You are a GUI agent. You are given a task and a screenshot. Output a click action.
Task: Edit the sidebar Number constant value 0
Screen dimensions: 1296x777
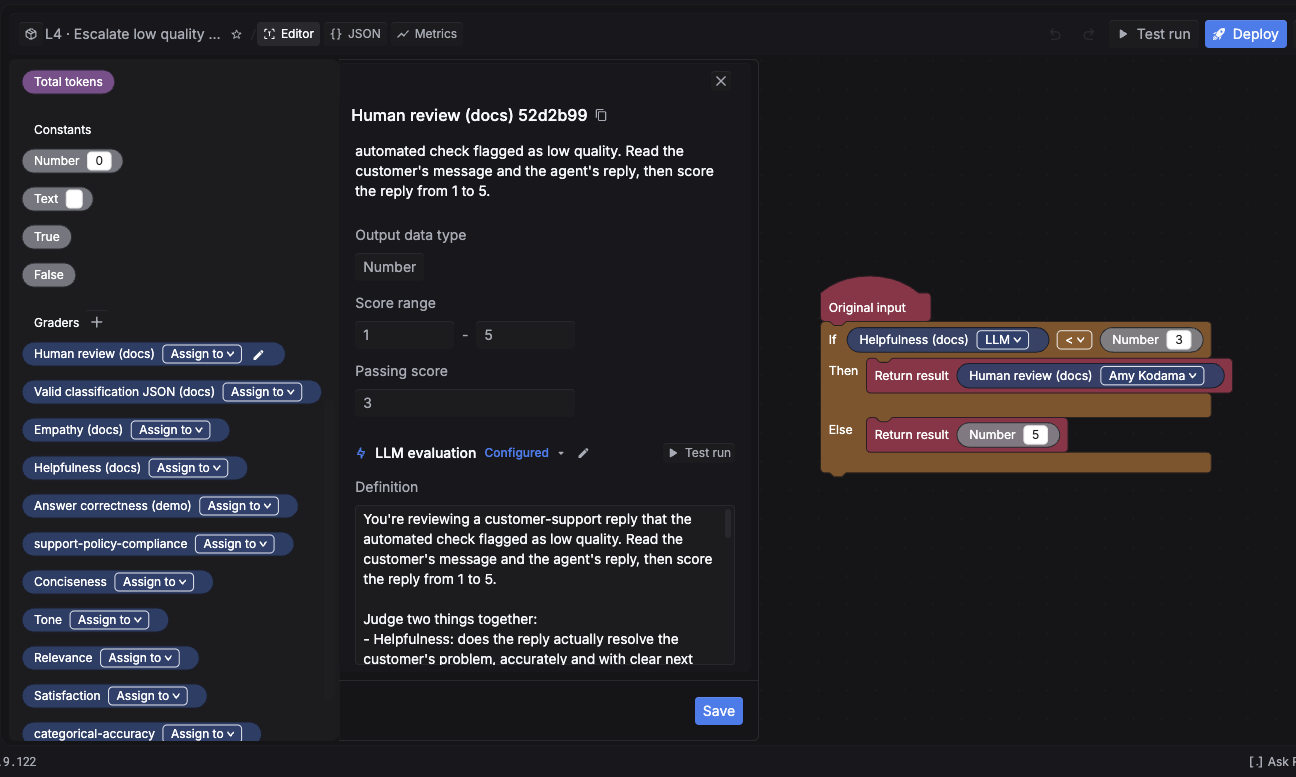pos(99,161)
